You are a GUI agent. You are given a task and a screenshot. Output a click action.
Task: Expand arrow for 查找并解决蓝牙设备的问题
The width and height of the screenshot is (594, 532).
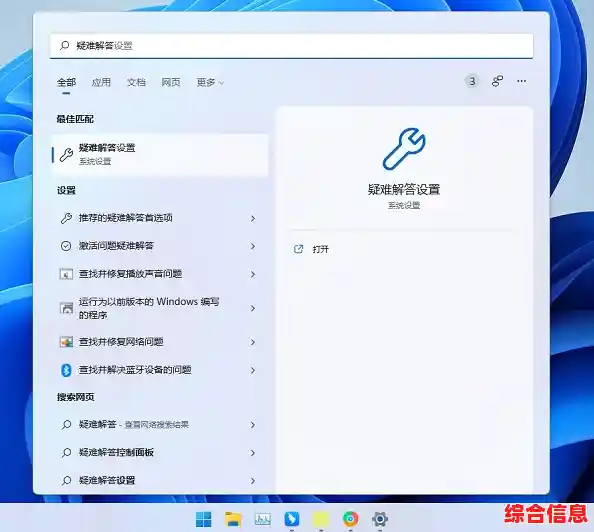coord(253,370)
